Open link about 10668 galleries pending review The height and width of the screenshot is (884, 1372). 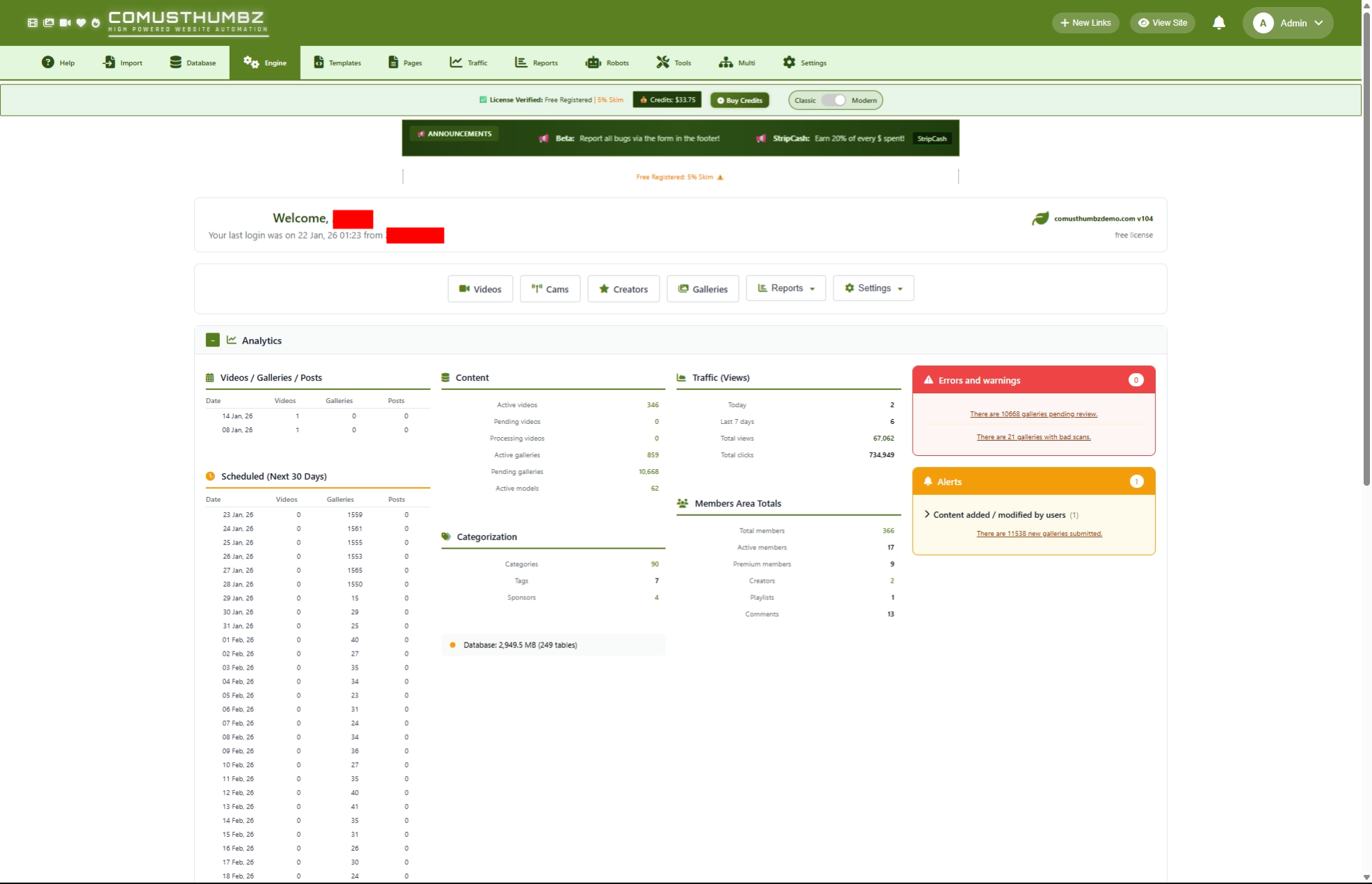pos(1034,413)
